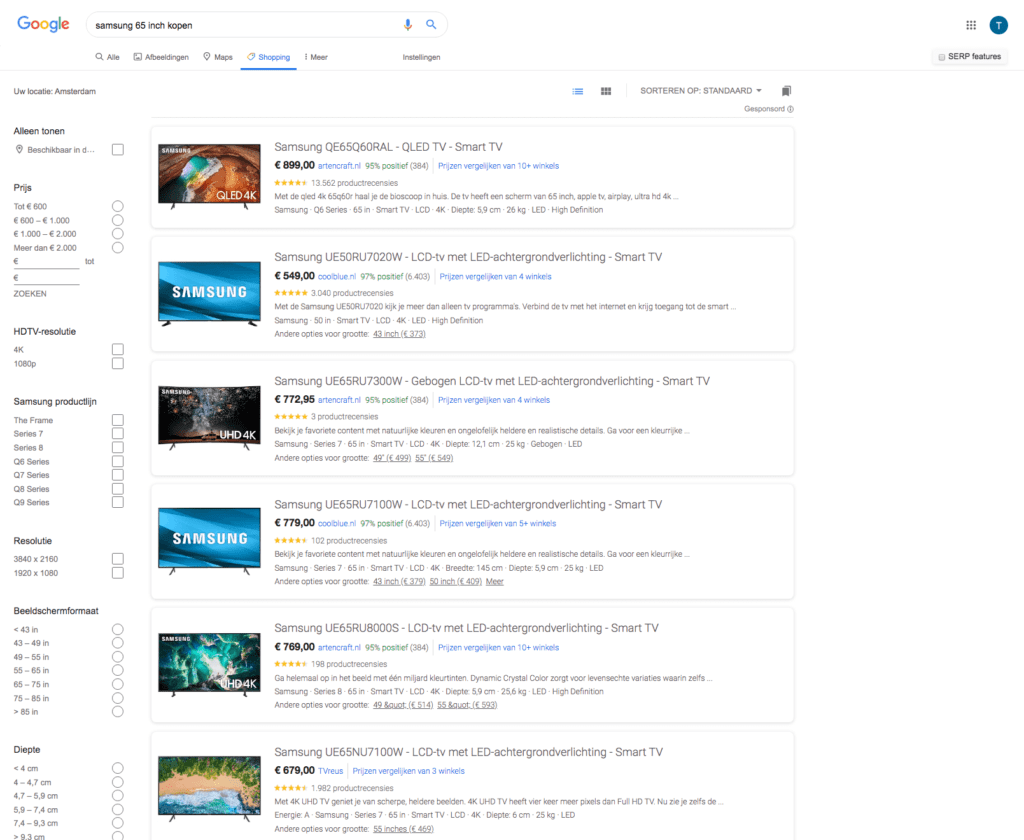Click the minimum price input field

(x=46, y=261)
